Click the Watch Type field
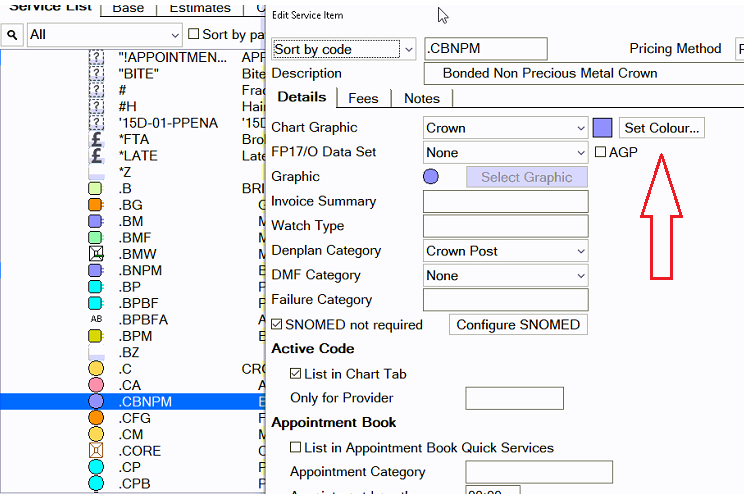 click(505, 226)
